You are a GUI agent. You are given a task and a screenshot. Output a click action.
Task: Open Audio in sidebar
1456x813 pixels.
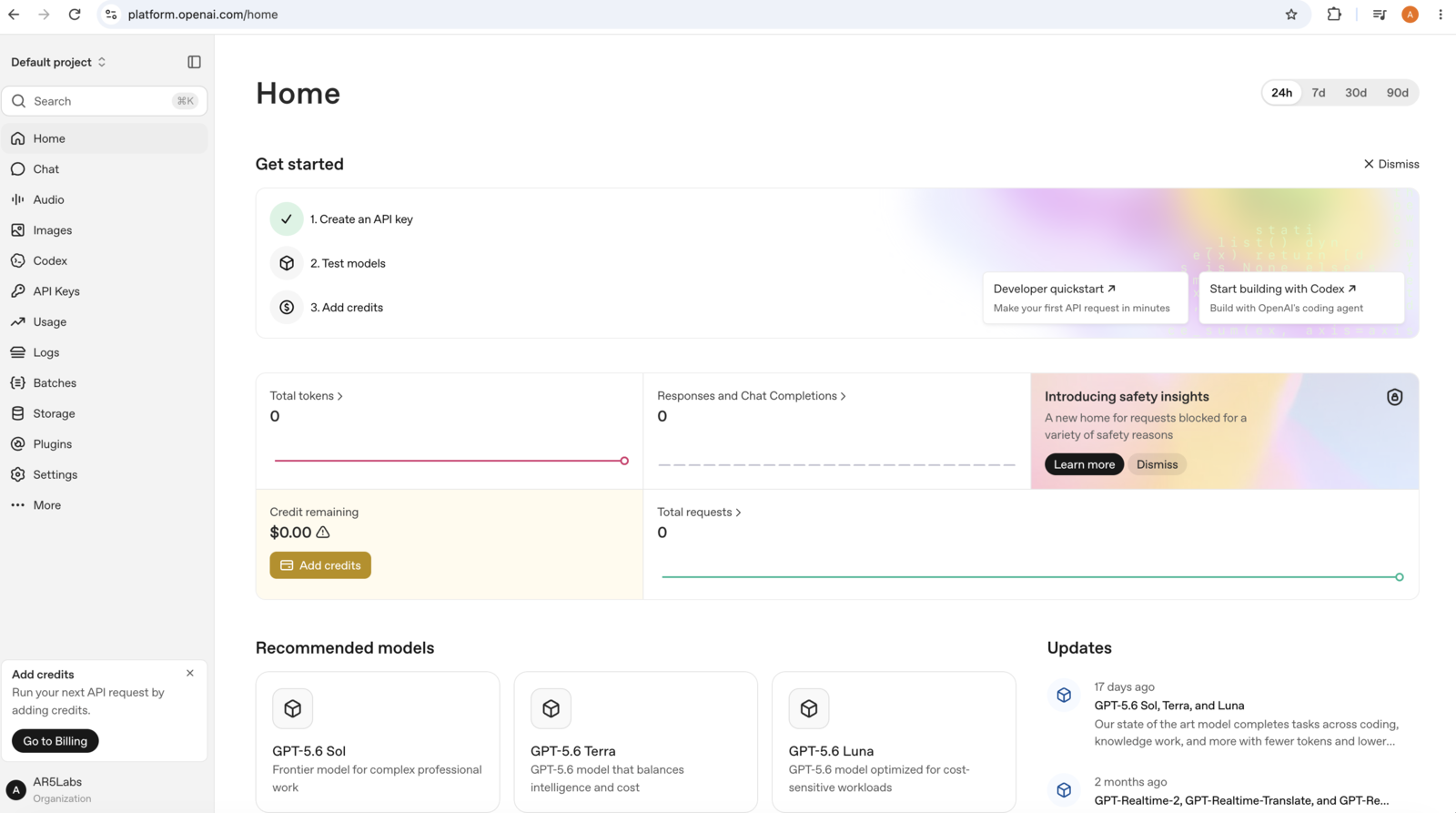pyautogui.click(x=105, y=199)
